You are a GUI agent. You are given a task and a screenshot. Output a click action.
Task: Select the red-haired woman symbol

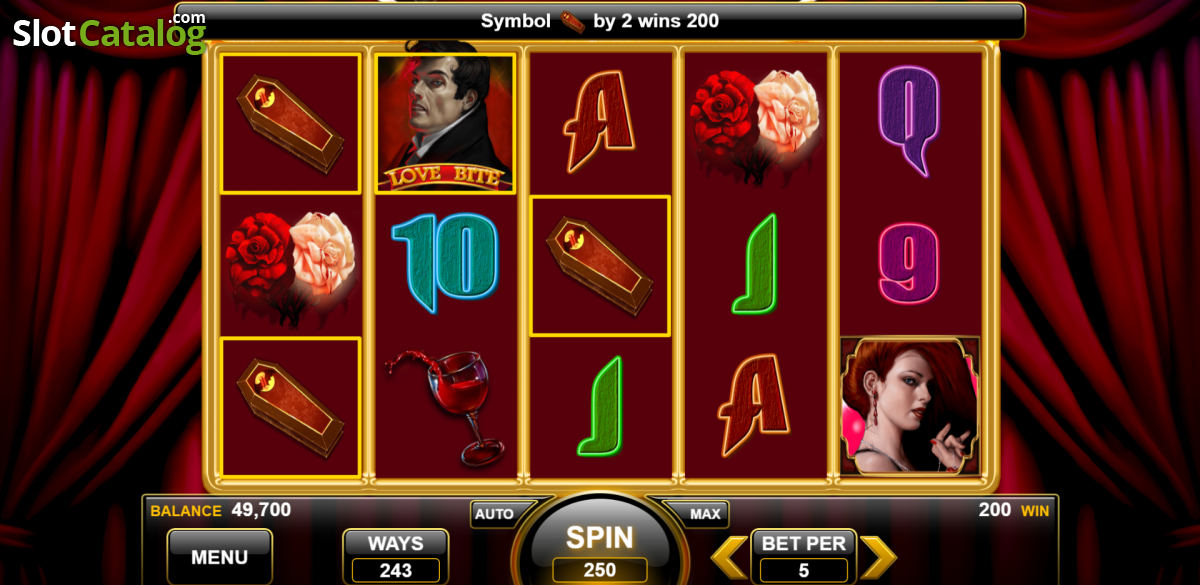[x=910, y=406]
